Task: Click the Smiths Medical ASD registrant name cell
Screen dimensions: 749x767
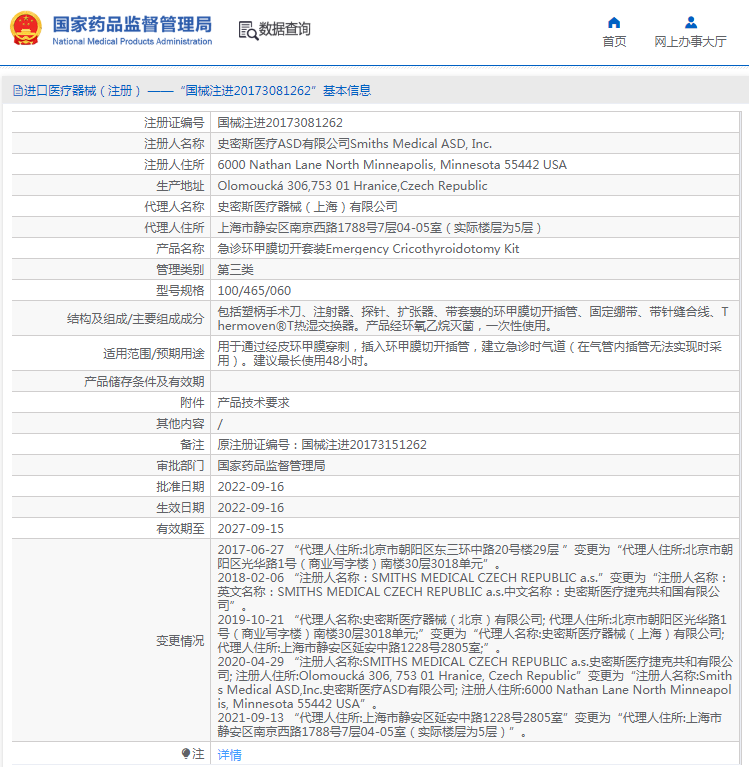Action: pyautogui.click(x=355, y=143)
